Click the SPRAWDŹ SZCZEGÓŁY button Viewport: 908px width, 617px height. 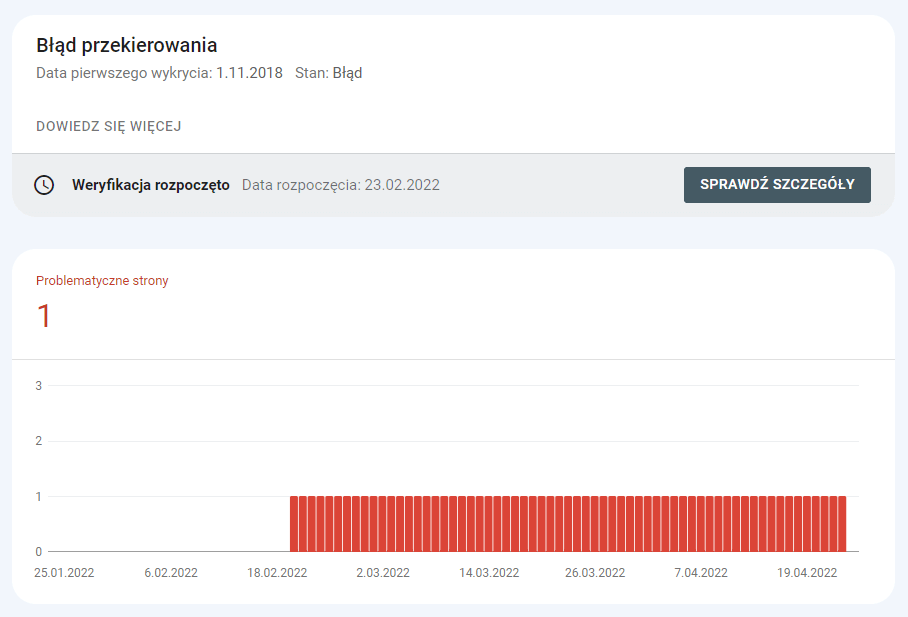tap(778, 184)
